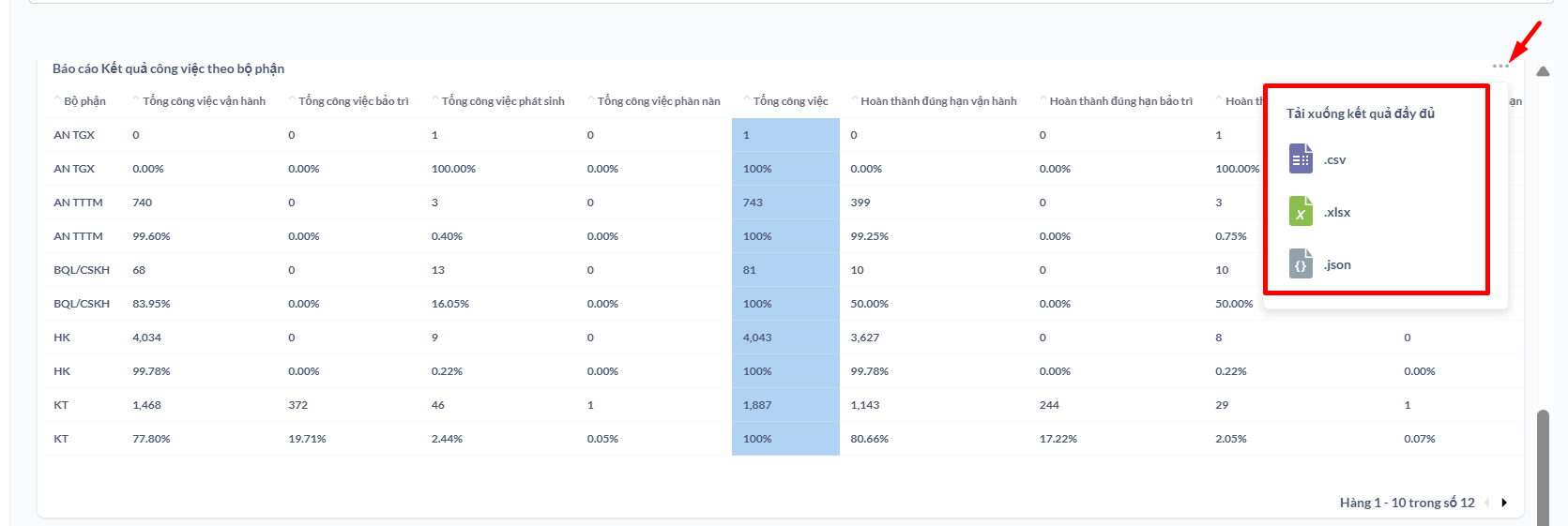Click the Tổng công việc phàn nàn header
This screenshot has height=526, width=1568.
pos(659,101)
